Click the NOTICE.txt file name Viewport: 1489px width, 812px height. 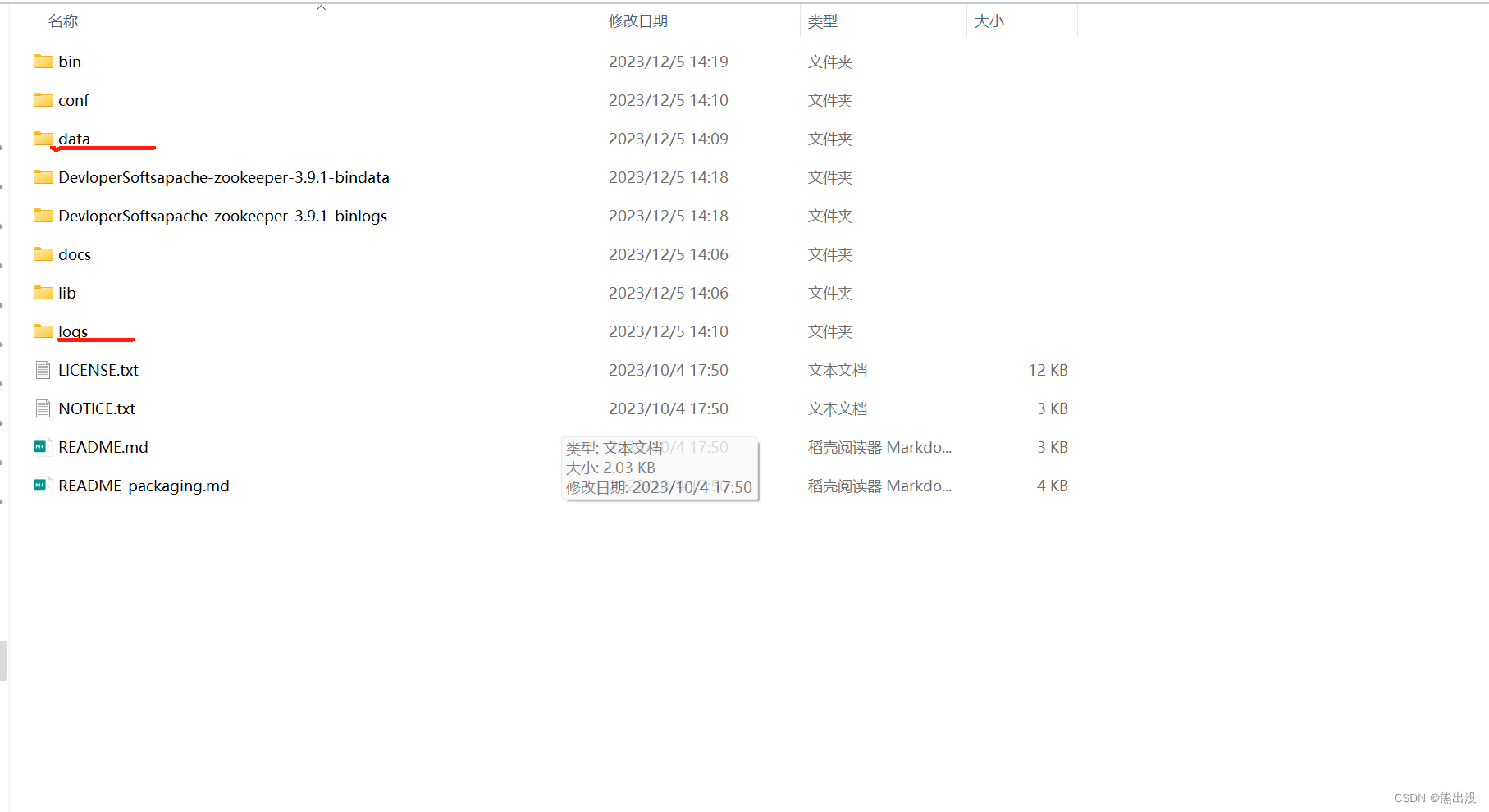point(97,408)
